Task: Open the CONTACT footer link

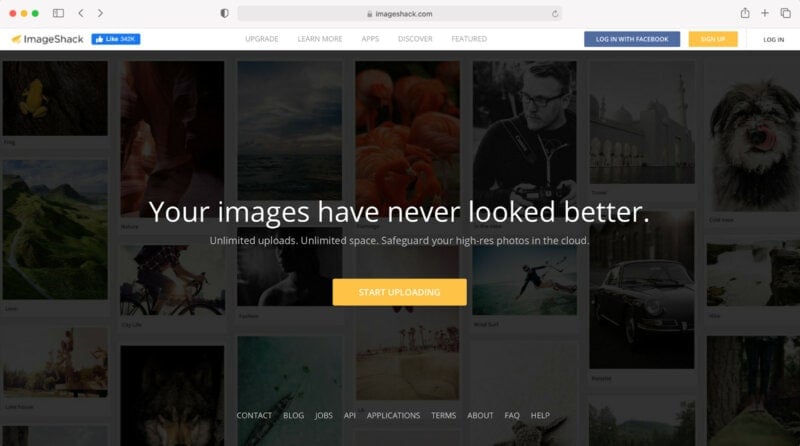Action: coord(254,415)
